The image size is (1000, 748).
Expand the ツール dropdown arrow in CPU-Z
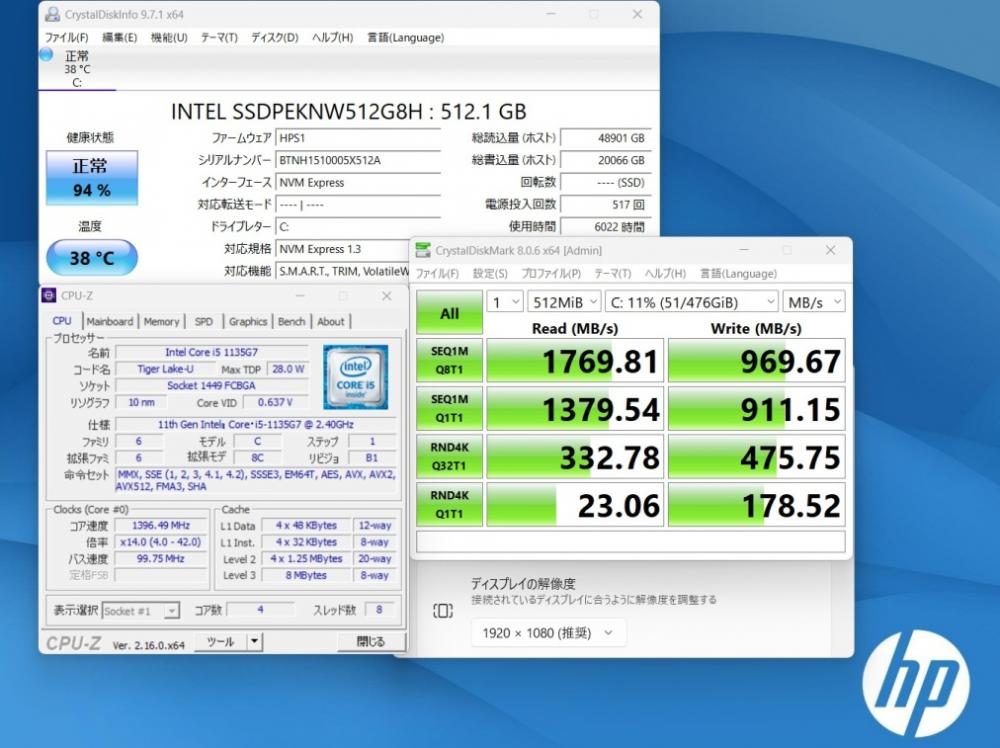254,642
